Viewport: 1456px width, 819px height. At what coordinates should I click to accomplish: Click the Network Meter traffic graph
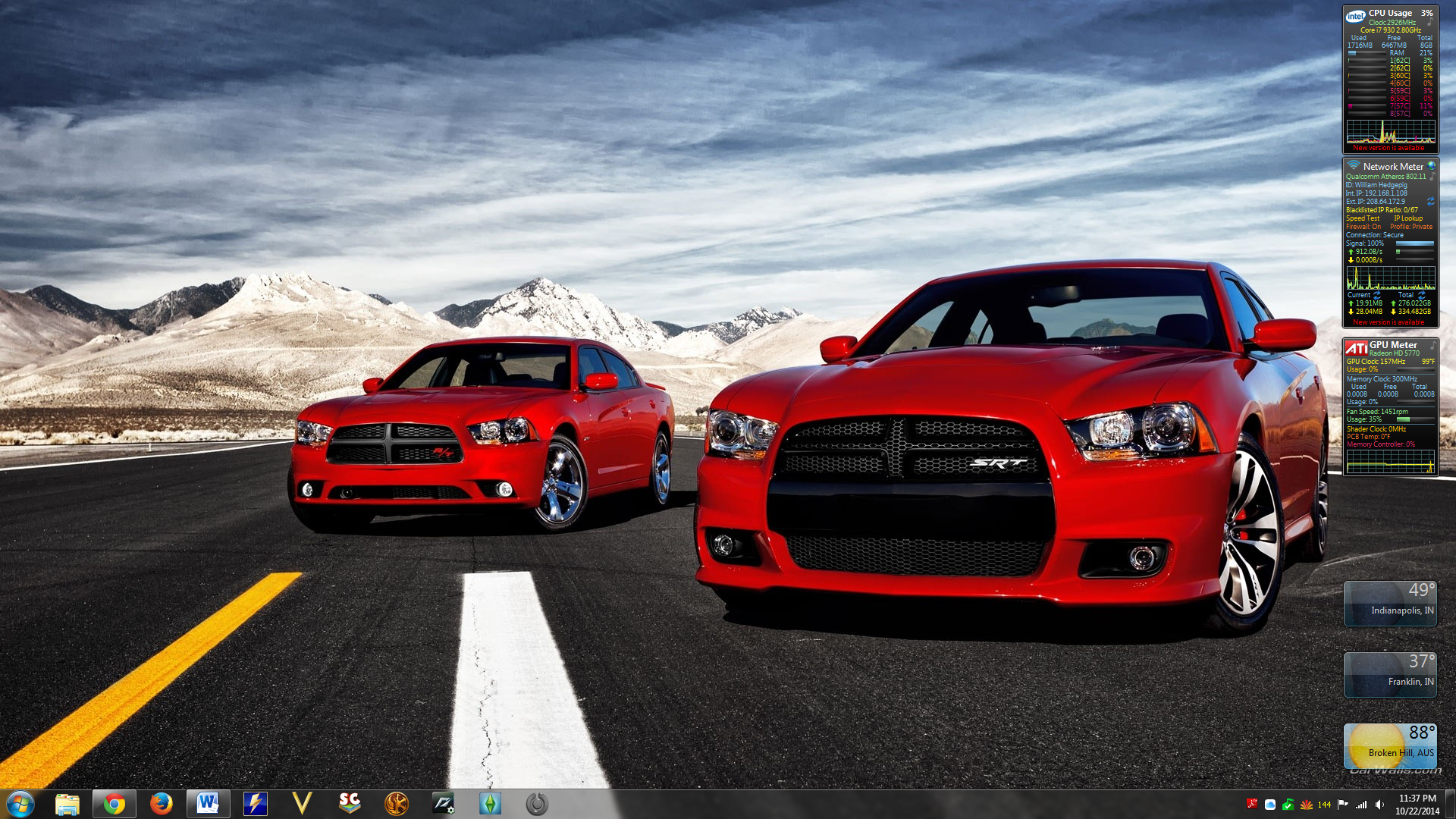tap(1391, 278)
